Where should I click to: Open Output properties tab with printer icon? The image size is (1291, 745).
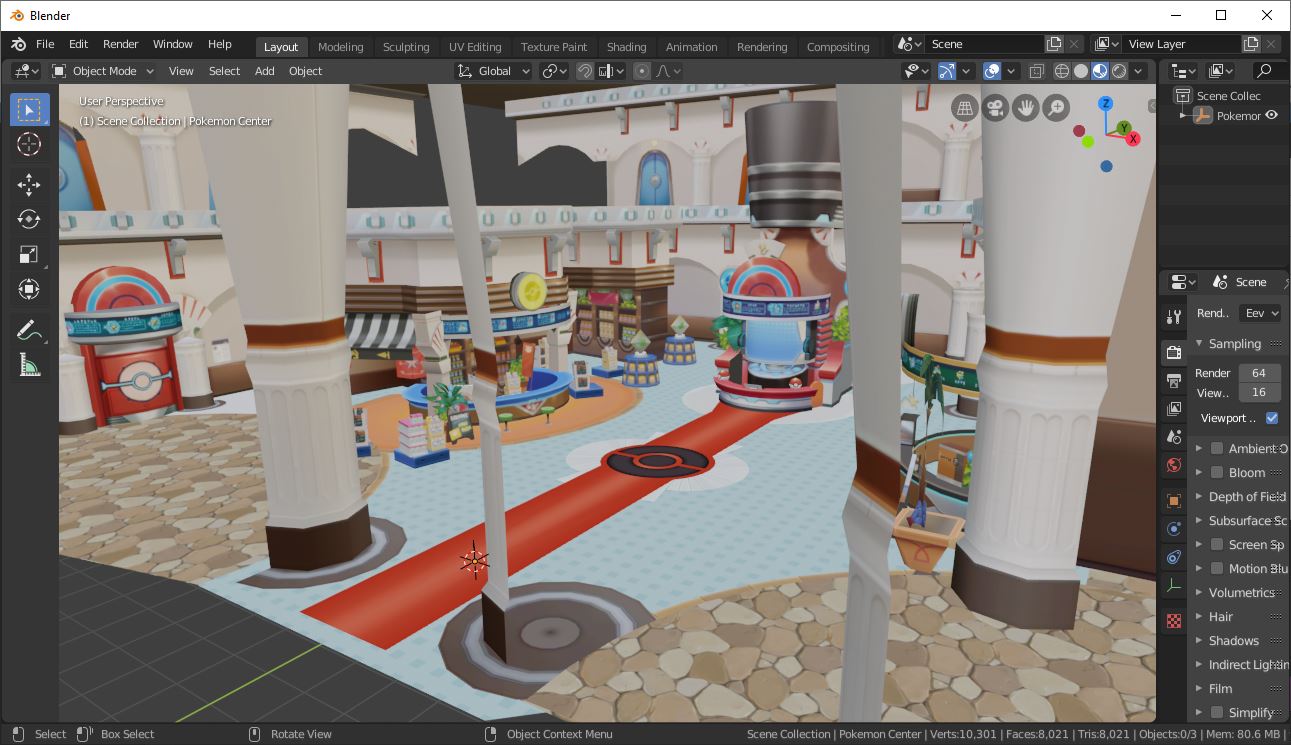point(1174,381)
